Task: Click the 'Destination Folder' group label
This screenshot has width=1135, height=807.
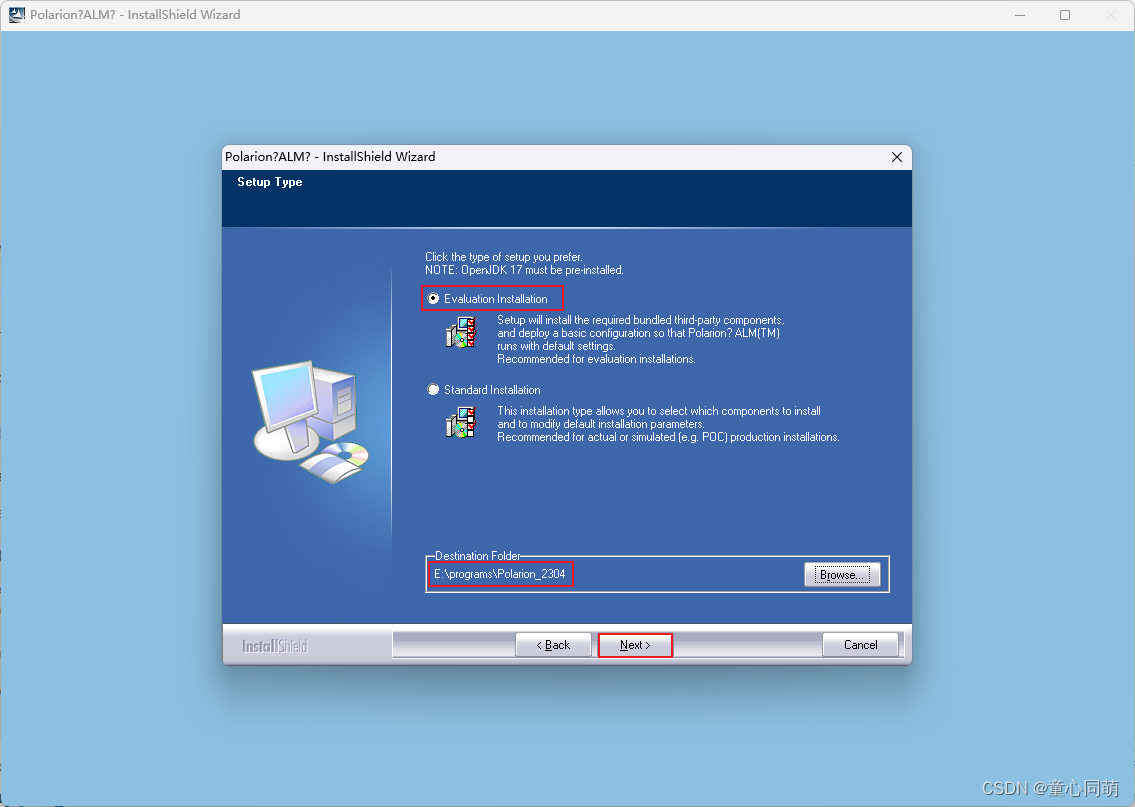Action: click(x=478, y=556)
